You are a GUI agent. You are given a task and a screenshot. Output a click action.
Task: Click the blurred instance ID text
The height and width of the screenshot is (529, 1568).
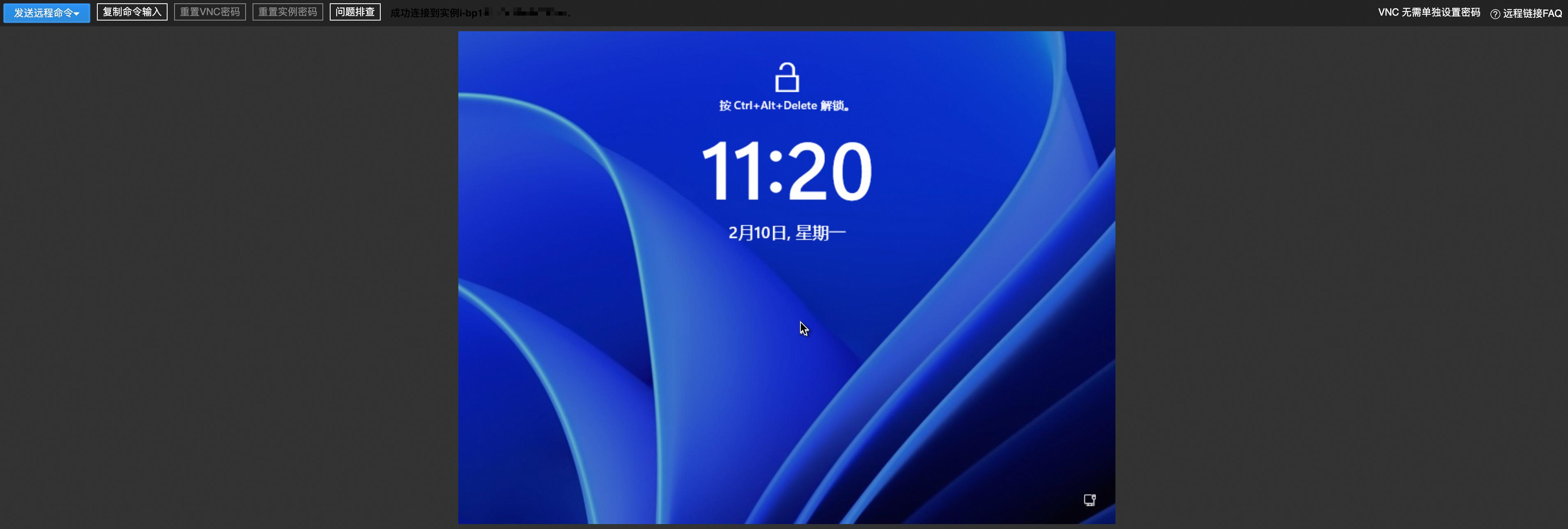(x=527, y=13)
